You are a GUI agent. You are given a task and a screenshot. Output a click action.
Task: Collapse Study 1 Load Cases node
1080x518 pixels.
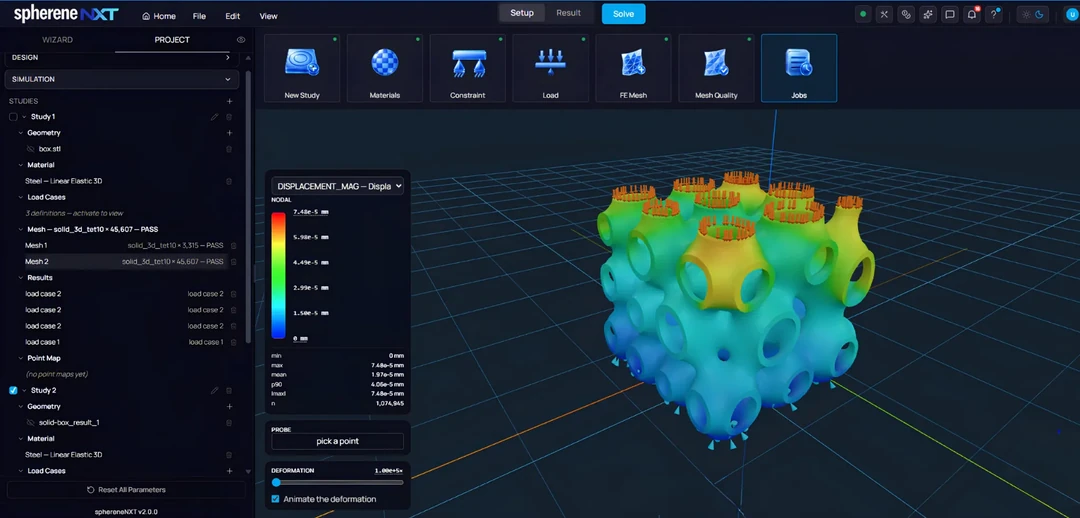(21, 197)
